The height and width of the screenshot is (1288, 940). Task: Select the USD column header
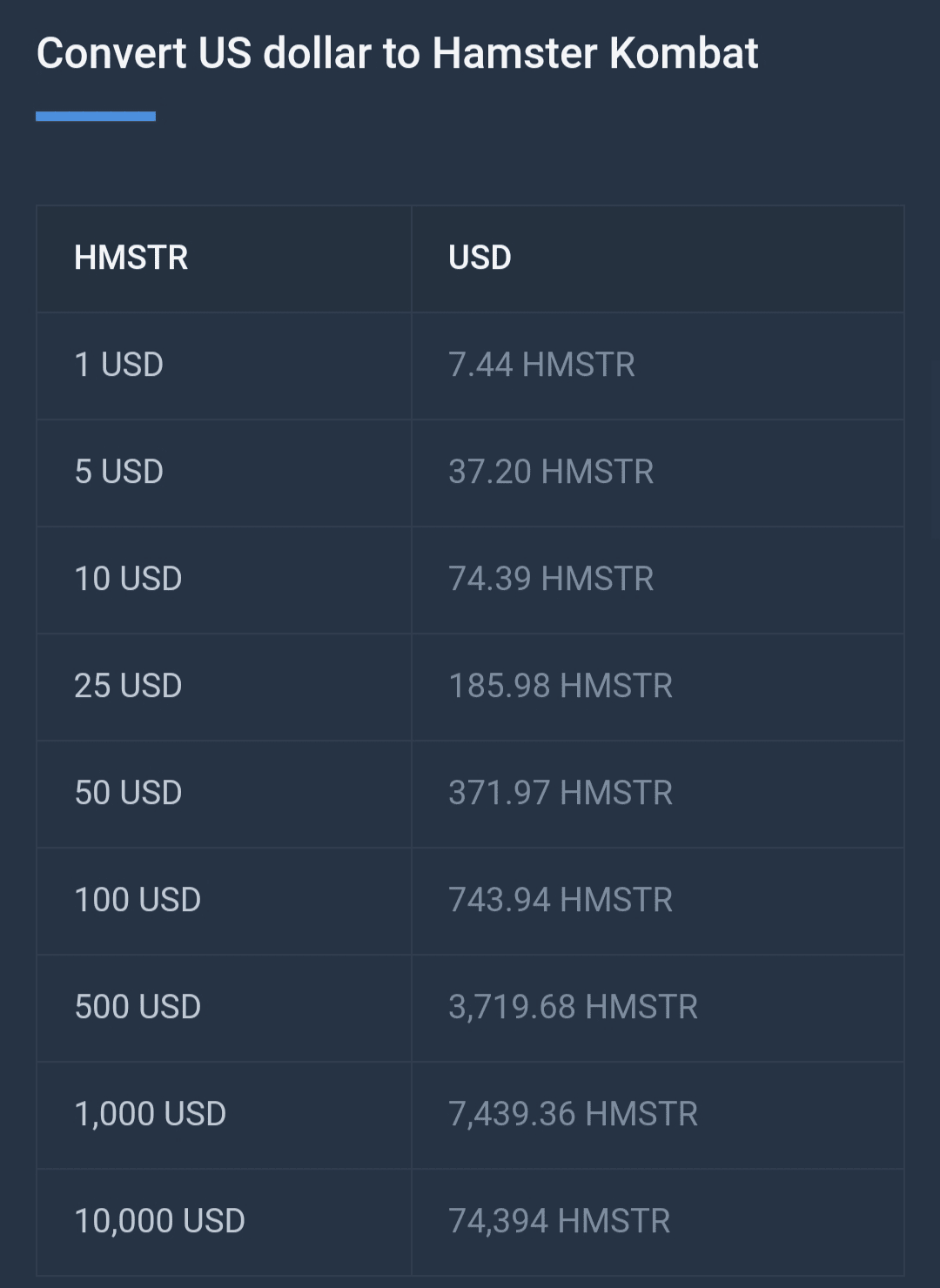coord(480,258)
